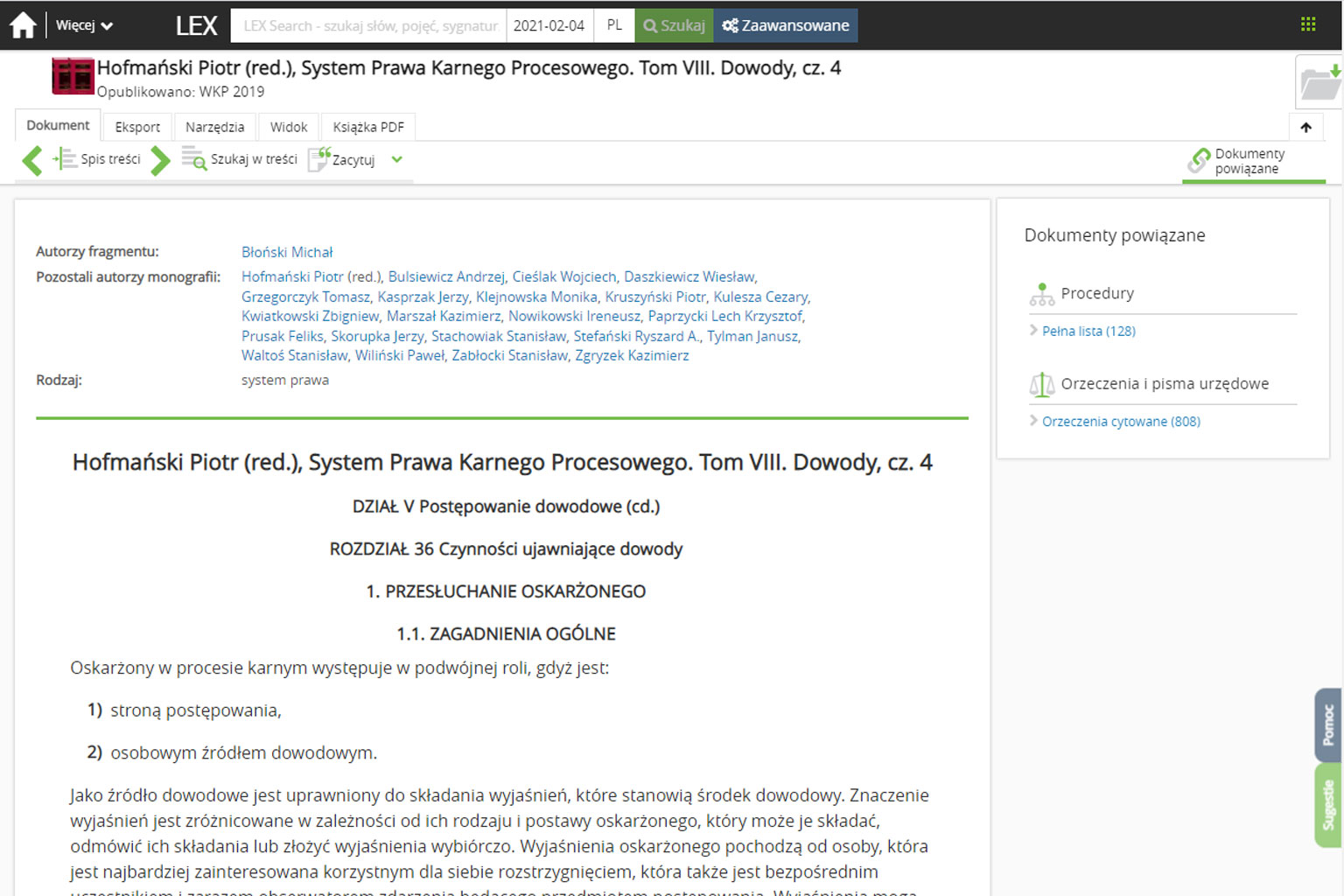Screen dimensions: 1344x896
Task: Click the Rodzaj value system prawa
Action: pos(285,380)
